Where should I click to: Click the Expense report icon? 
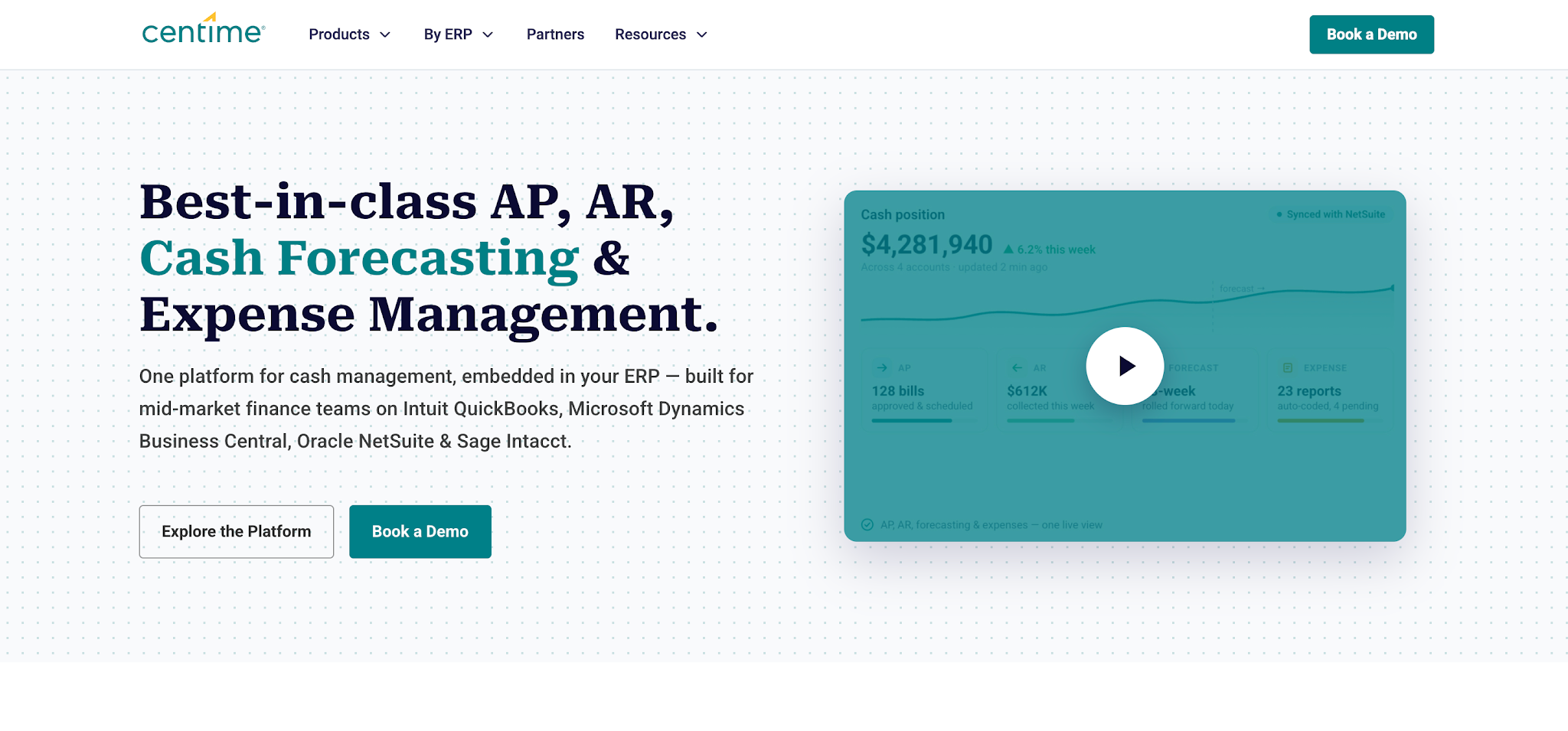[x=1288, y=367]
